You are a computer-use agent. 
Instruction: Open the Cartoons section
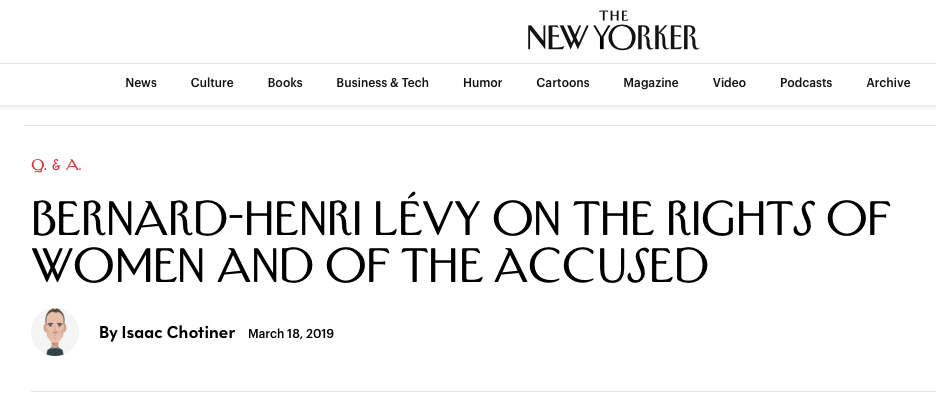[x=563, y=83]
